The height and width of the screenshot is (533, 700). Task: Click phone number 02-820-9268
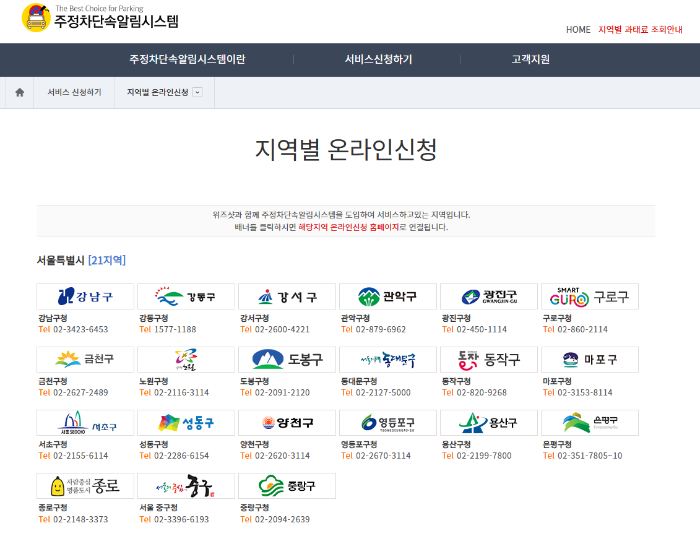[482, 393]
